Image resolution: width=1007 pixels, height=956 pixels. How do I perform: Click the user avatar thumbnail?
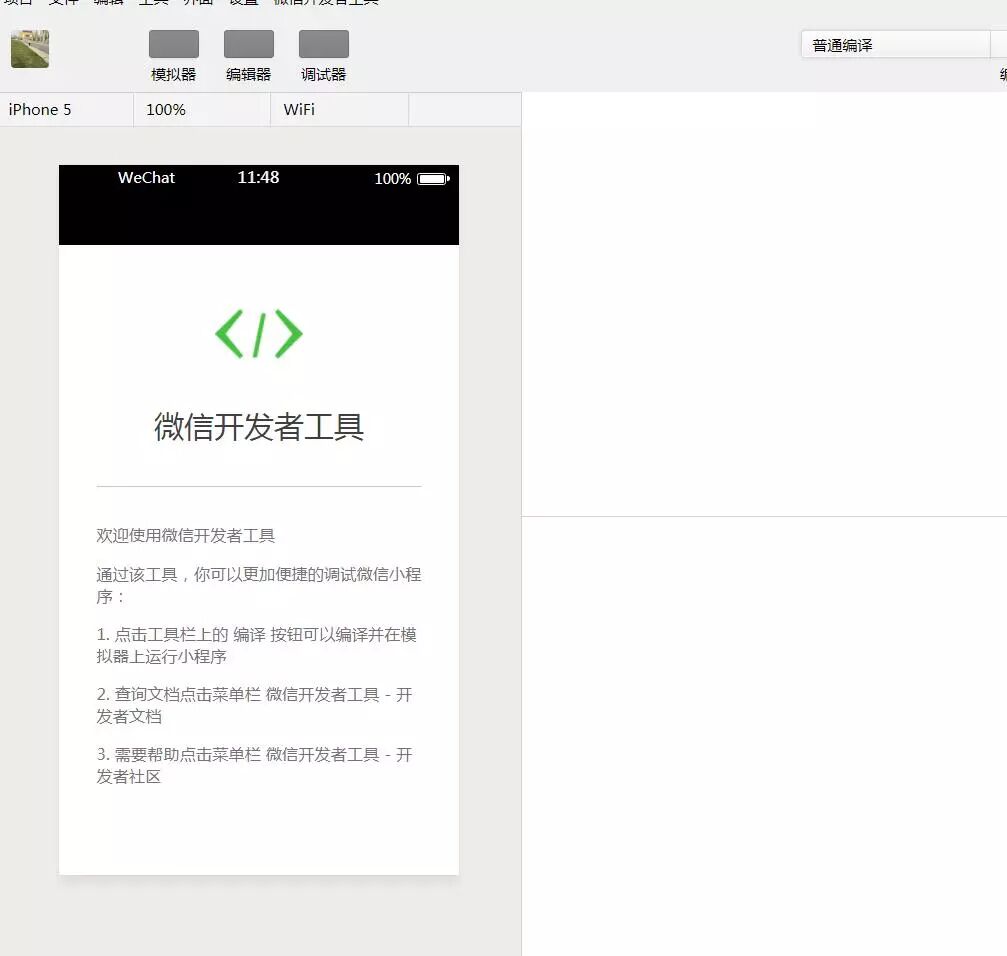pos(30,49)
